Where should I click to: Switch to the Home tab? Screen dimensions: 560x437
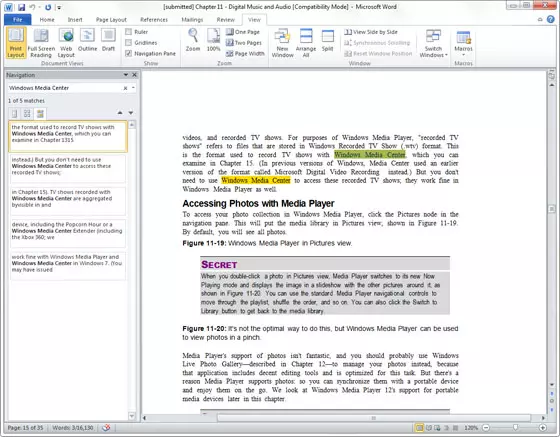[47, 20]
